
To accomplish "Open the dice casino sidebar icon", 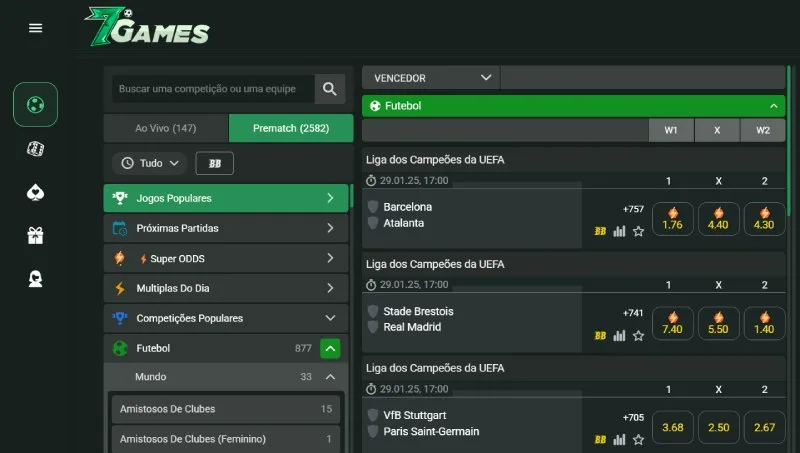I will coord(35,149).
